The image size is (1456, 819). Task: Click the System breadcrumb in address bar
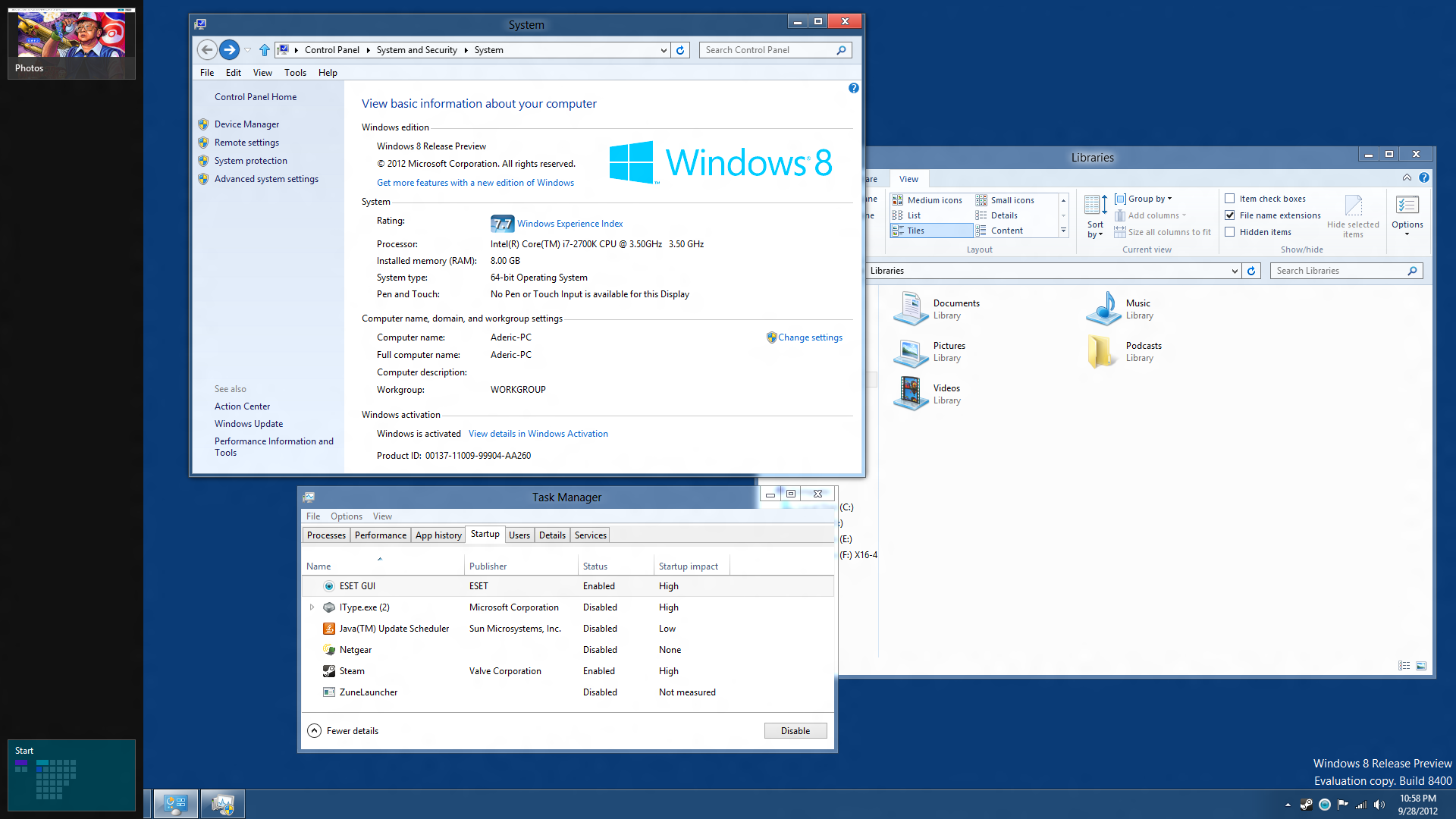(x=488, y=50)
